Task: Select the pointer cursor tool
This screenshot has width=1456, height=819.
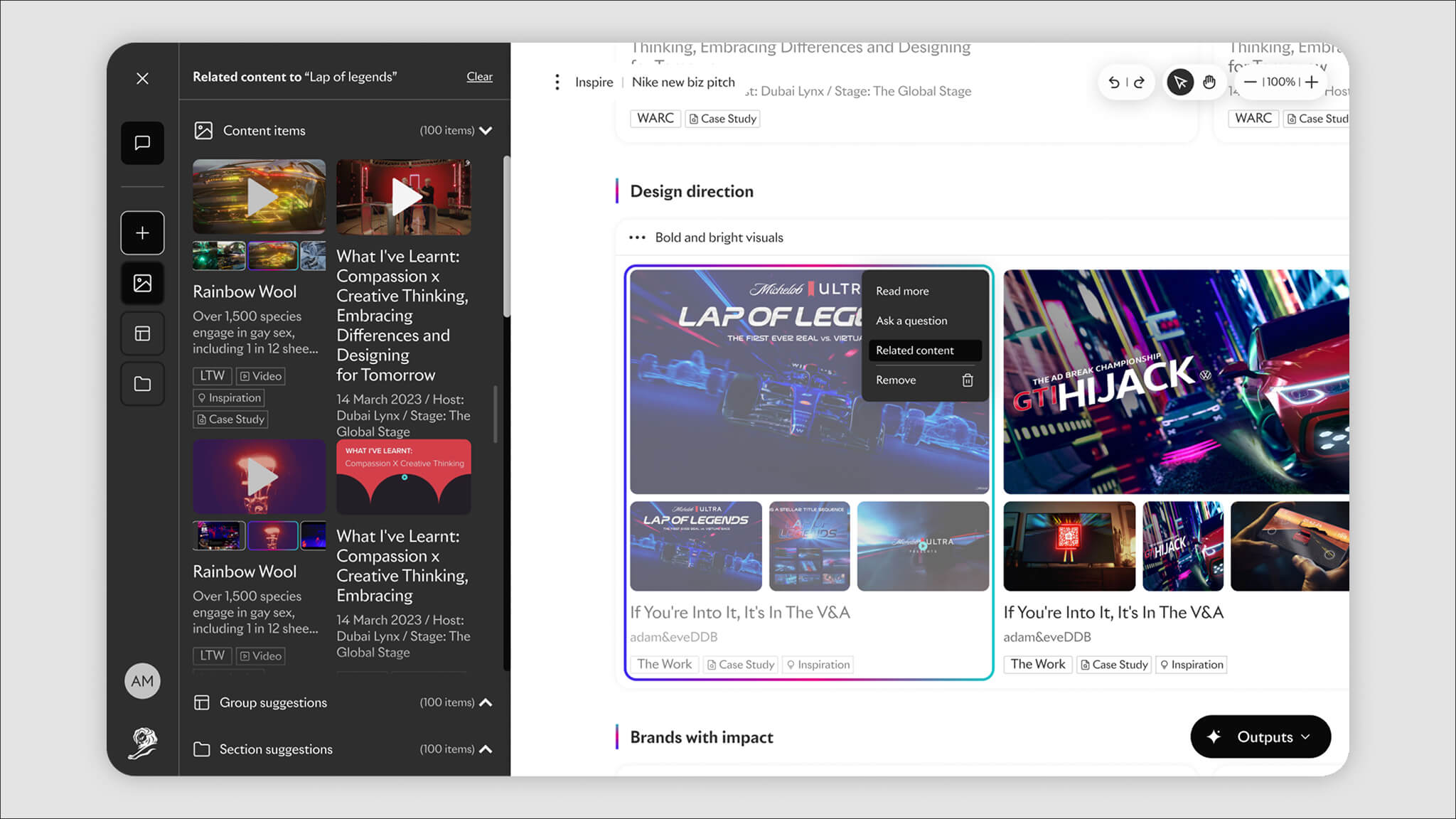Action: 1180,82
